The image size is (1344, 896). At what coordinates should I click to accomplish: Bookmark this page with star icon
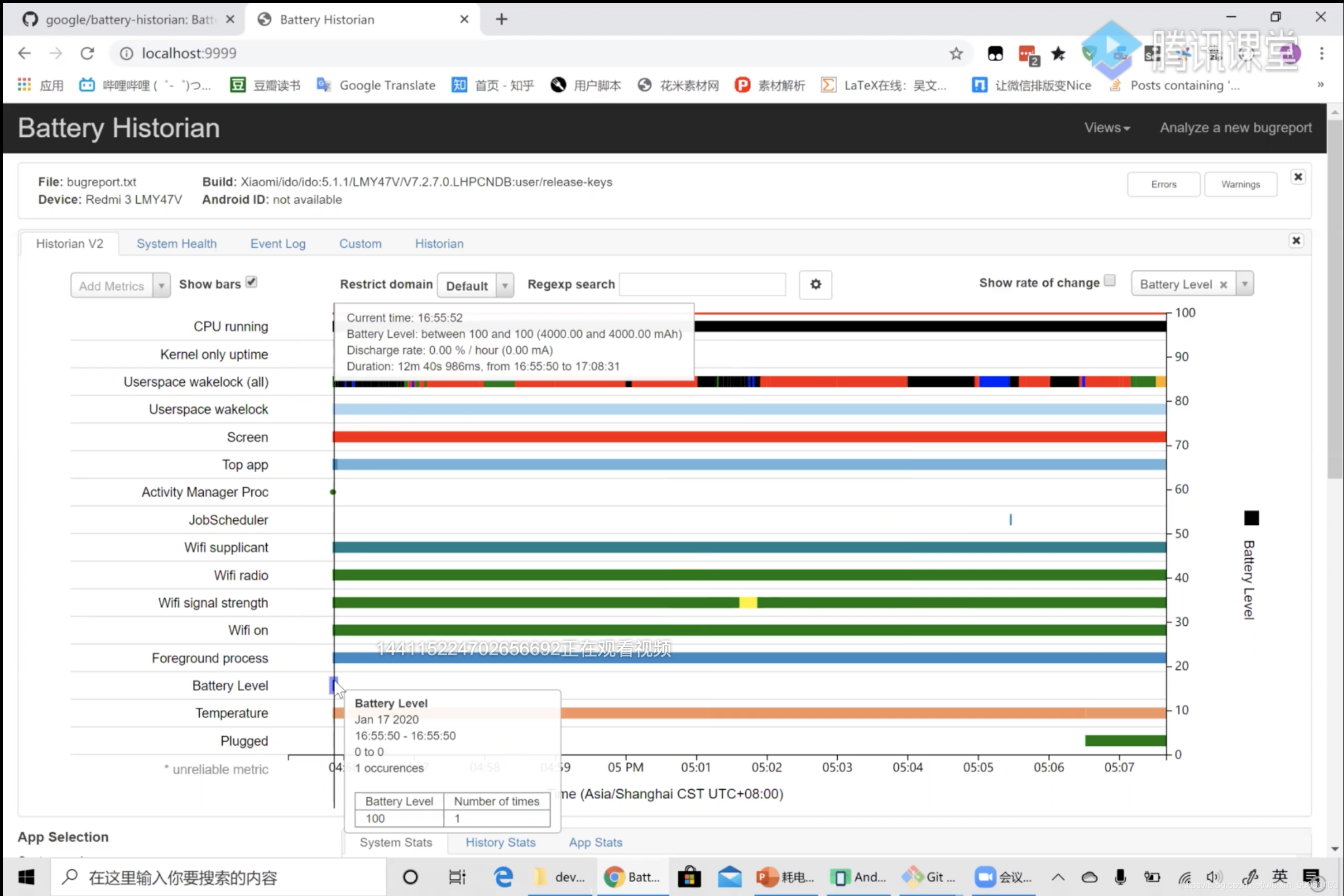pos(956,54)
